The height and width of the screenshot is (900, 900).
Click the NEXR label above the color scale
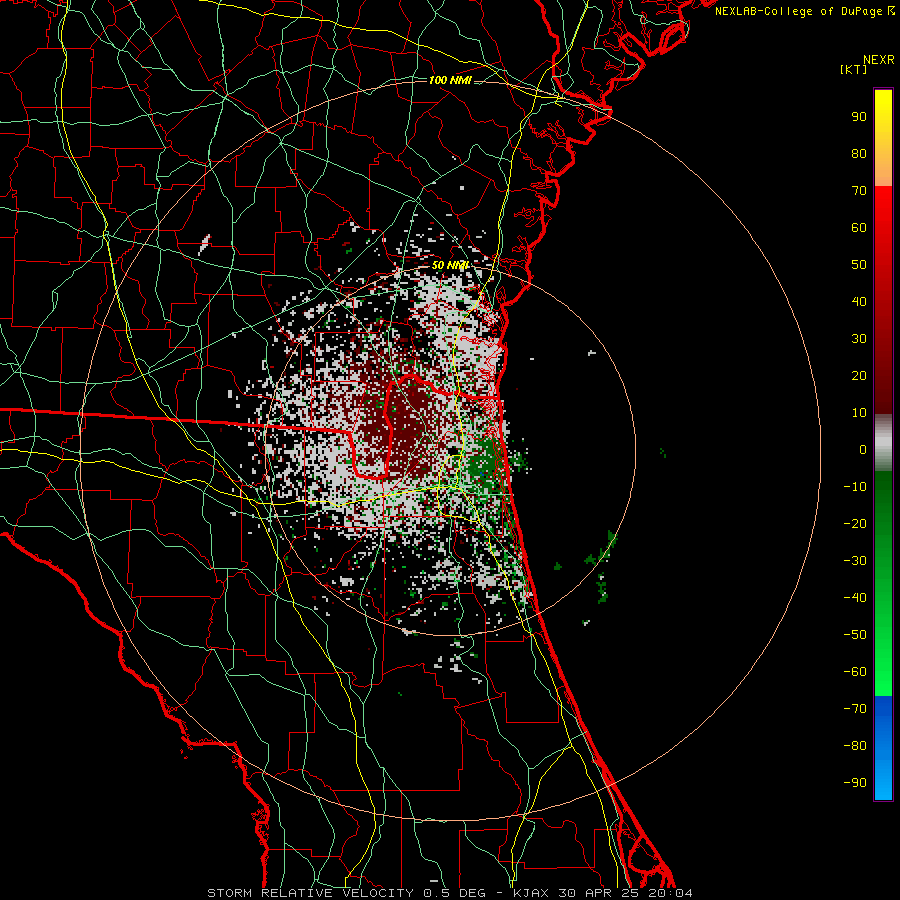(879, 60)
